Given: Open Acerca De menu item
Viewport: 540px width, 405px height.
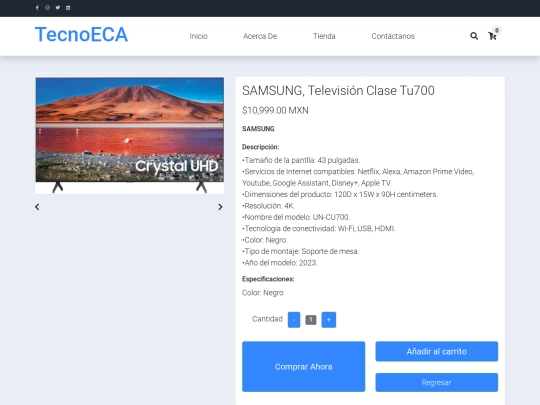Looking at the screenshot, I should pos(260,36).
